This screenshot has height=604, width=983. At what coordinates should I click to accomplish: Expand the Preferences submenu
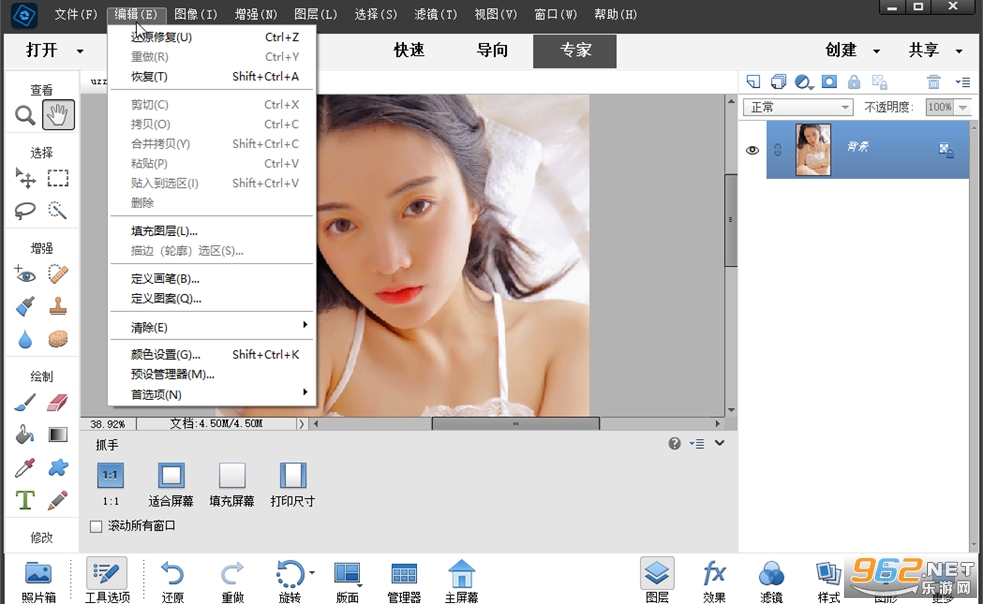(x=212, y=395)
